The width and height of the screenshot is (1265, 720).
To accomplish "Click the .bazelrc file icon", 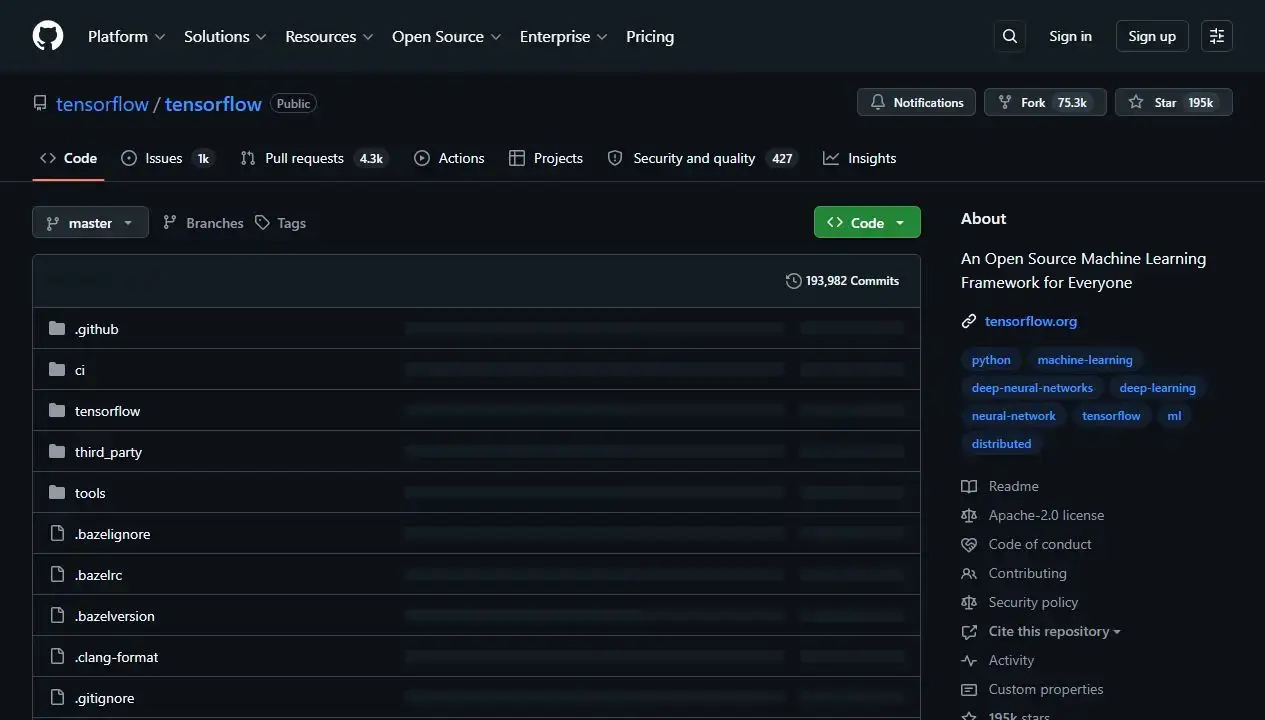I will [57, 575].
